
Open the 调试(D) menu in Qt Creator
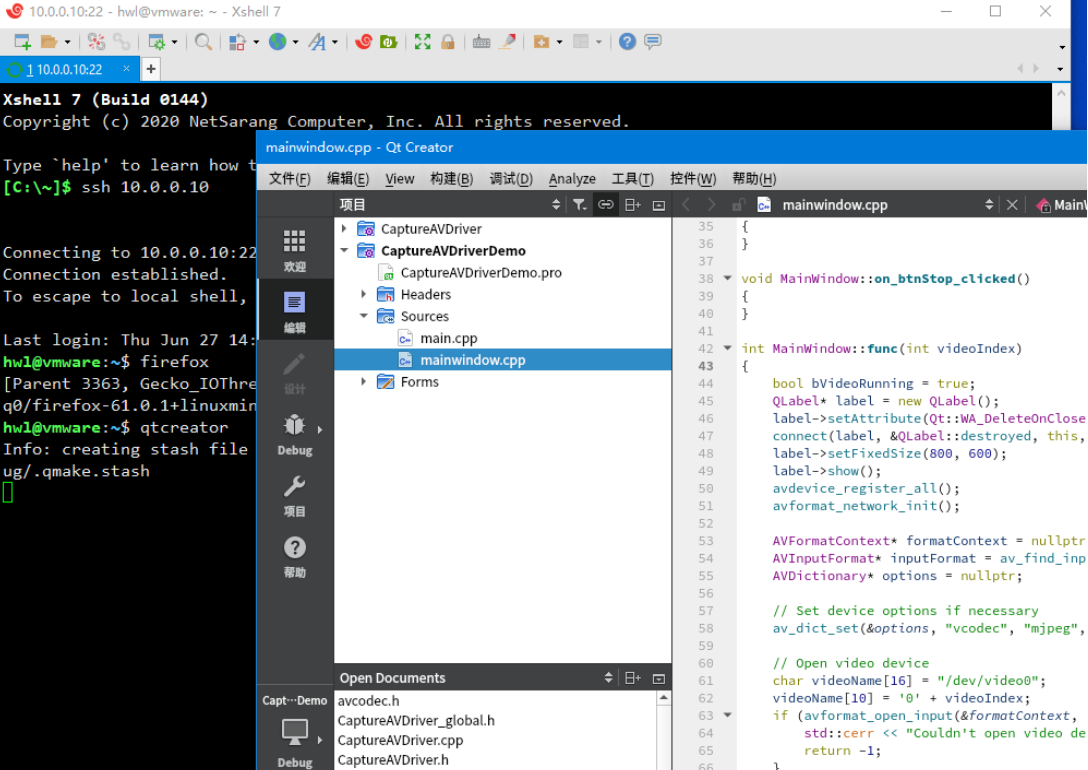point(511,179)
